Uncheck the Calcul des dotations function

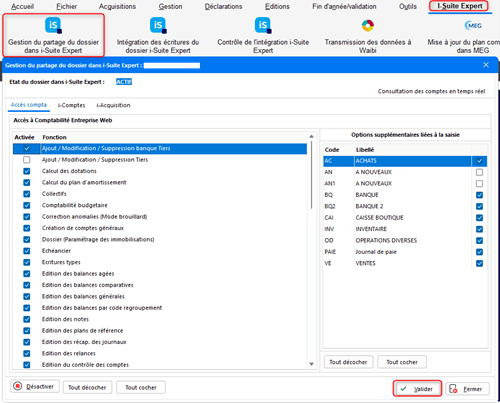(x=27, y=171)
